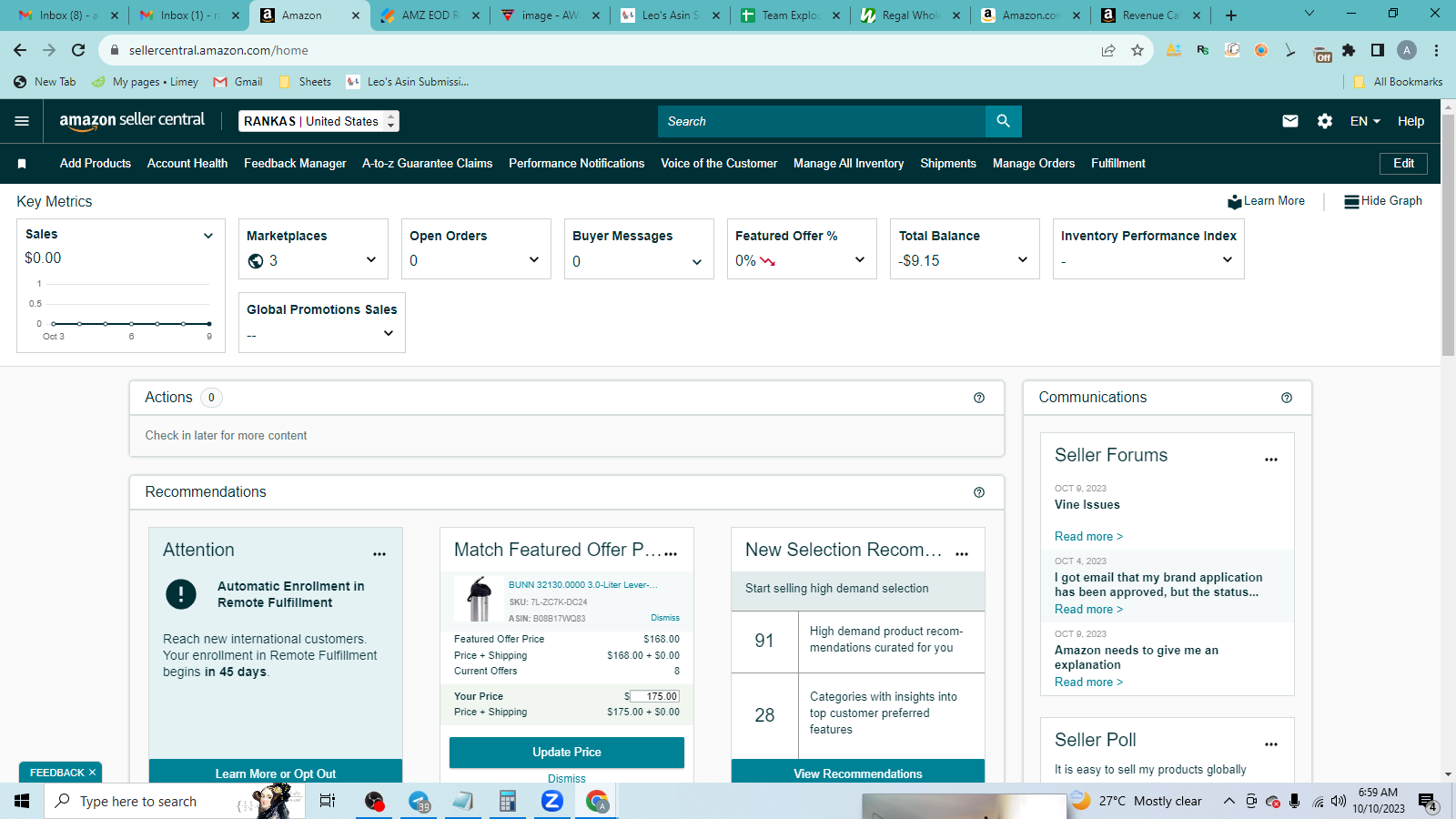Open help icon in Recommendations panel
The image size is (1456, 819).
click(x=979, y=492)
